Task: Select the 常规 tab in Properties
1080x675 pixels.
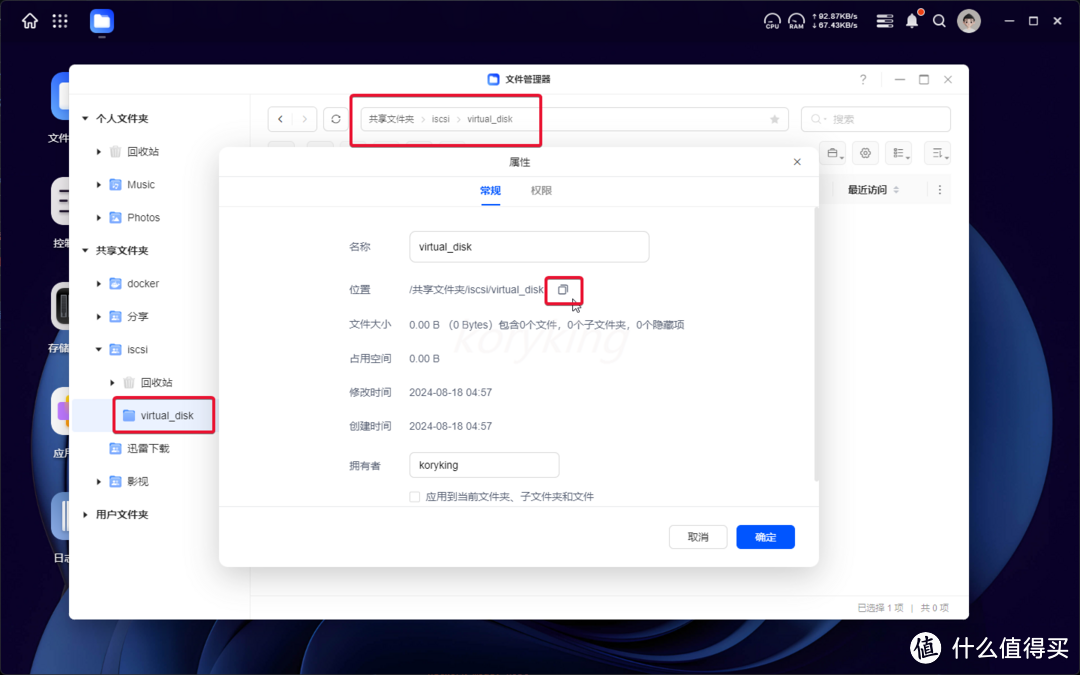Action: pos(490,189)
